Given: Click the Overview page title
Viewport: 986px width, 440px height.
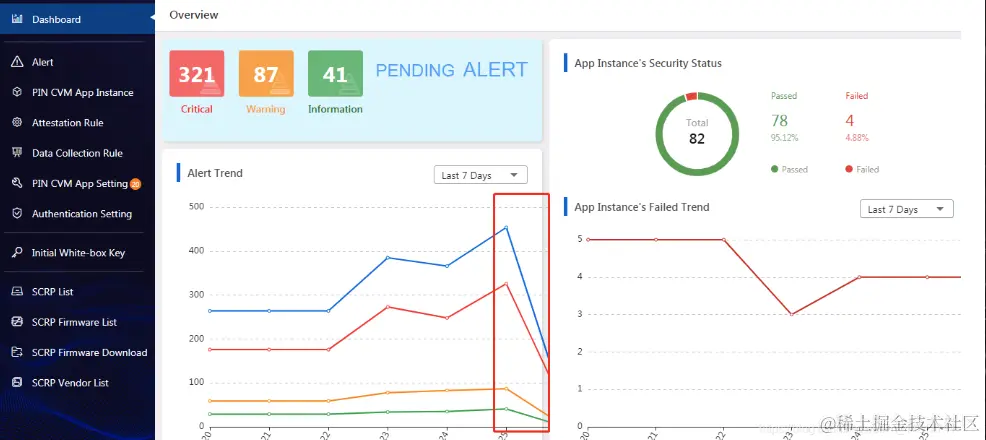Looking at the screenshot, I should 194,14.
